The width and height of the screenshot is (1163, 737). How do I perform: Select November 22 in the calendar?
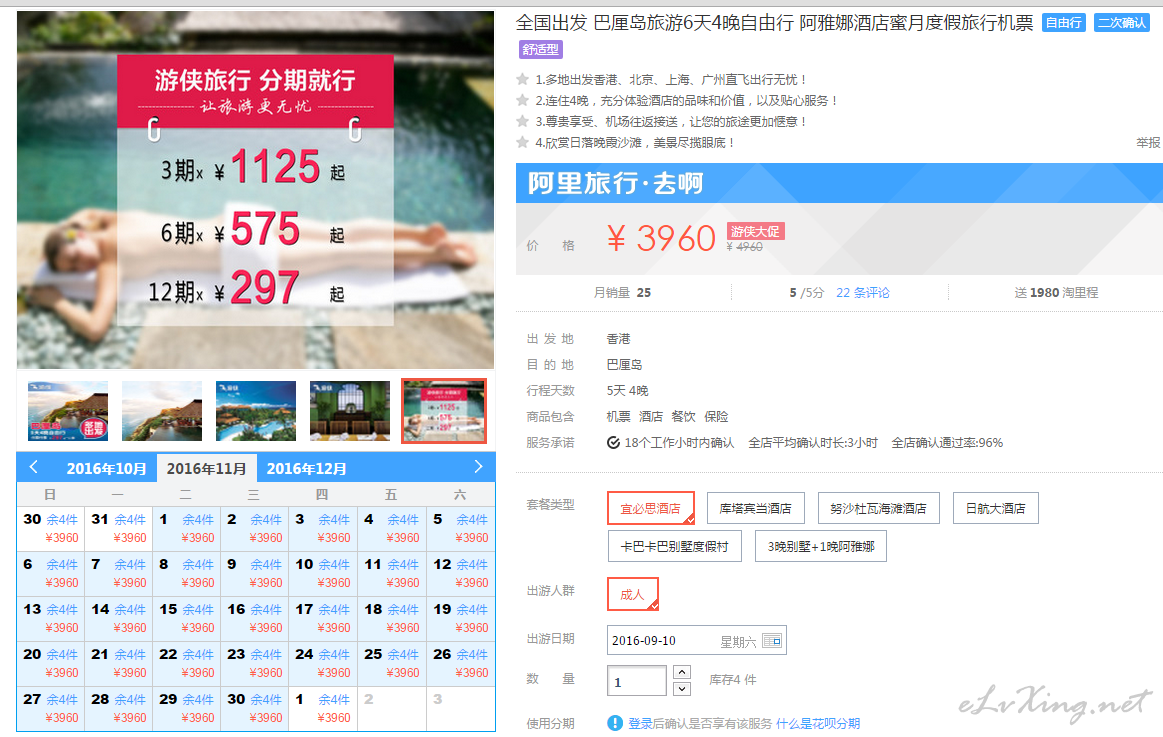point(186,664)
